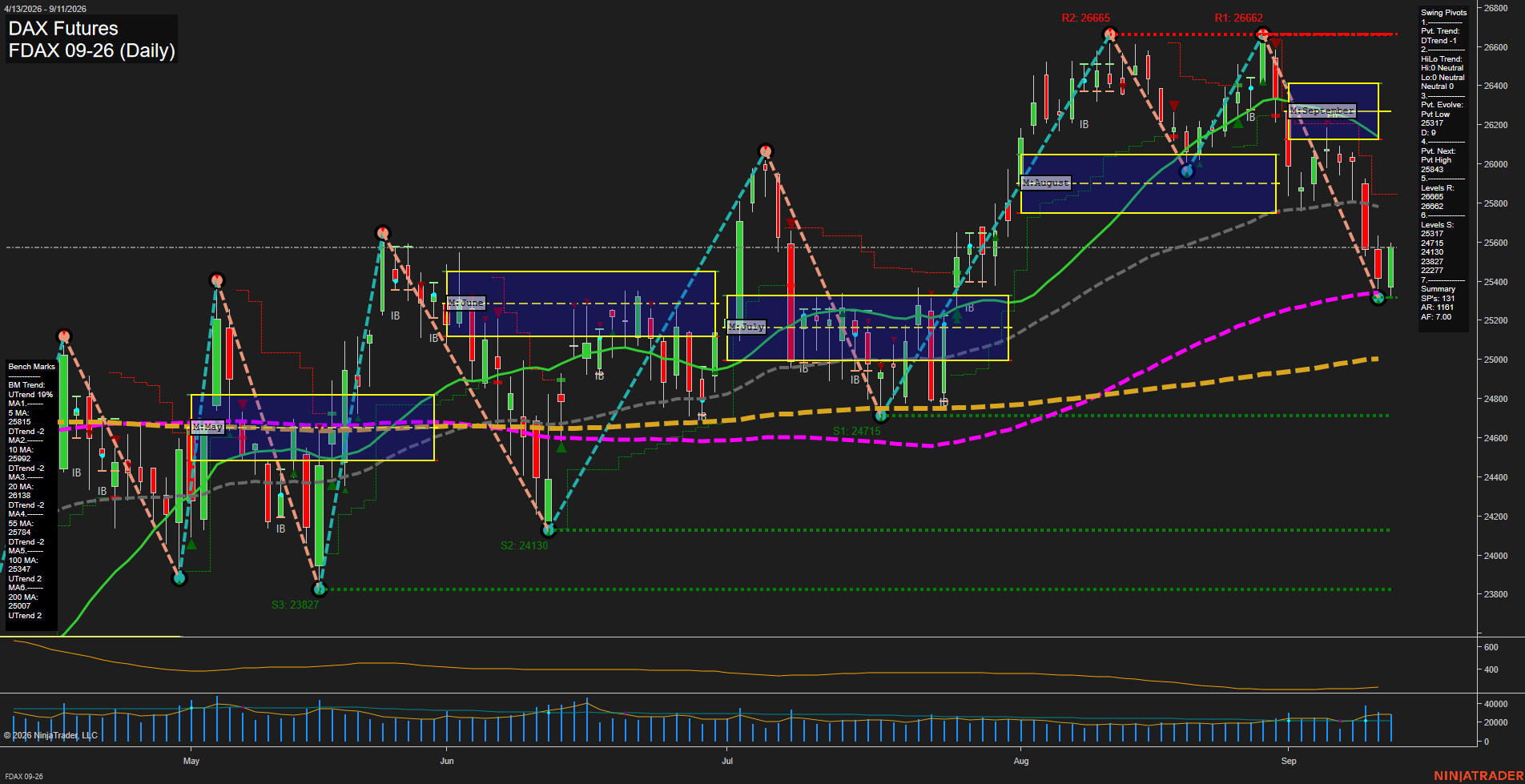Select the R1: 26662 resistance label
This screenshot has height=784, width=1525.
pos(1238,18)
